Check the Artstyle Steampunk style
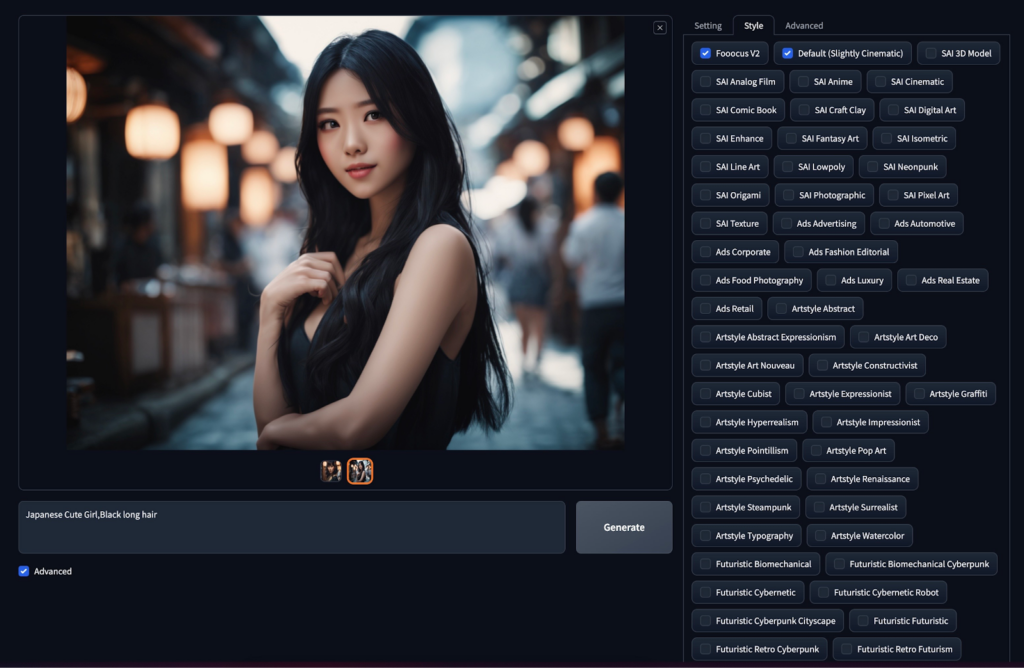 (706, 508)
